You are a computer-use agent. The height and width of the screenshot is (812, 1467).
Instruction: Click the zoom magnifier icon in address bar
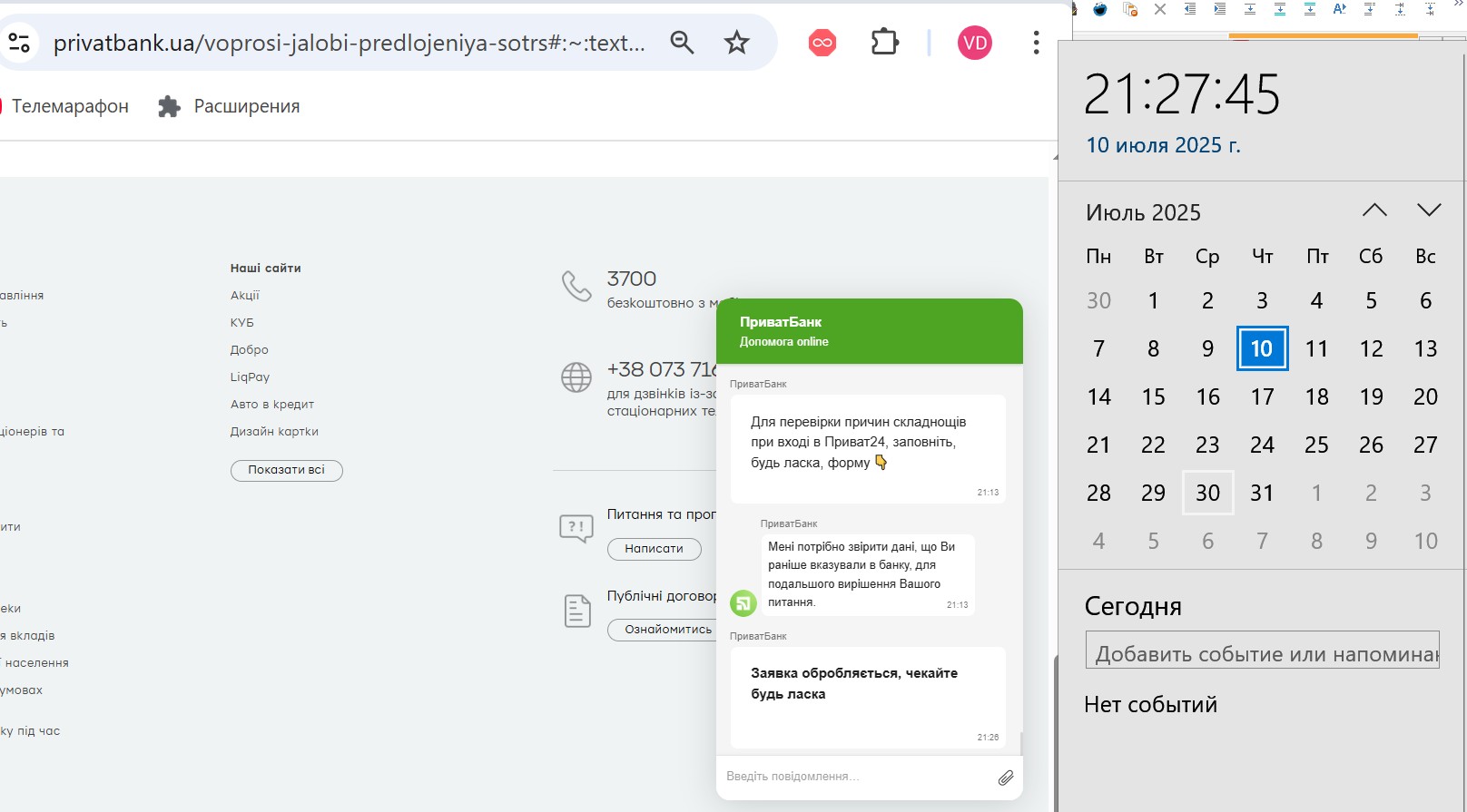682,42
